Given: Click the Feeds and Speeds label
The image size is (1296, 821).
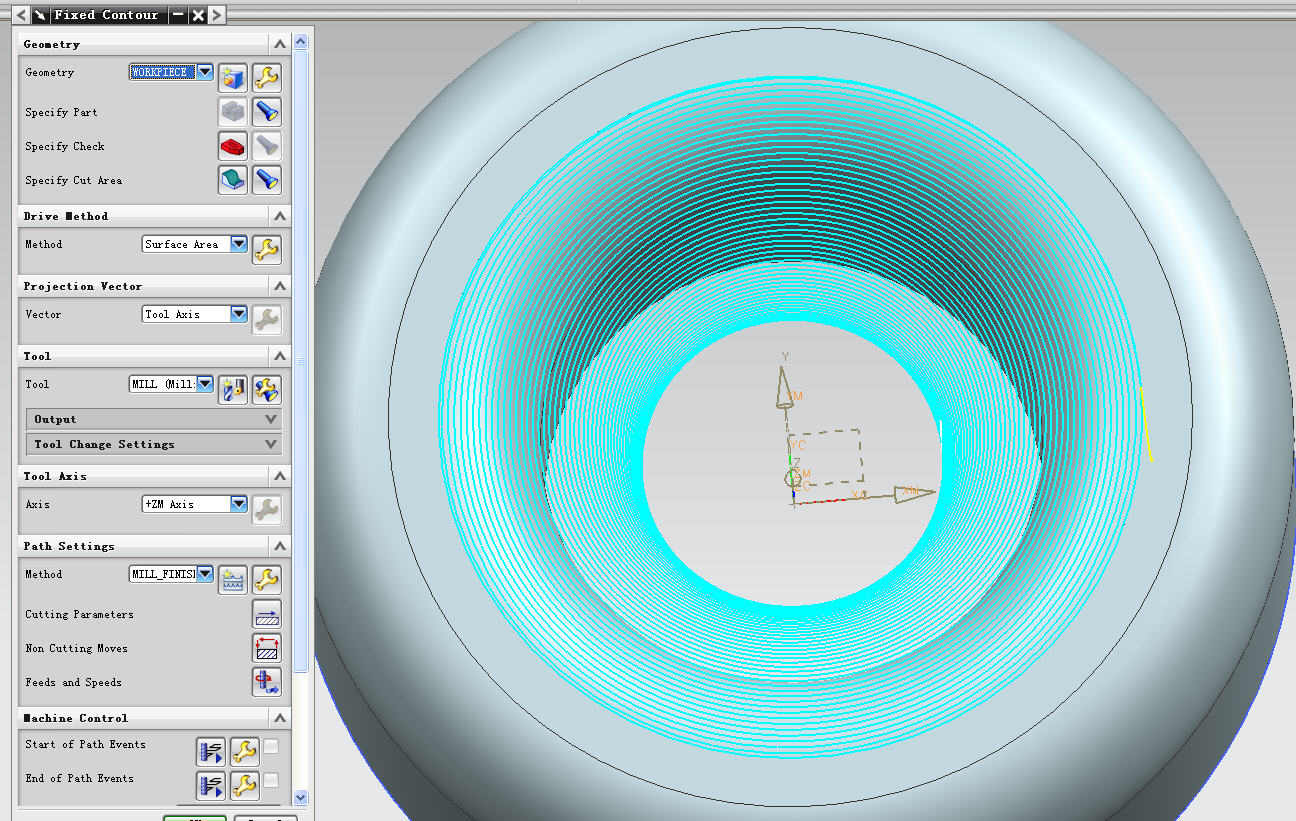Looking at the screenshot, I should point(73,682).
